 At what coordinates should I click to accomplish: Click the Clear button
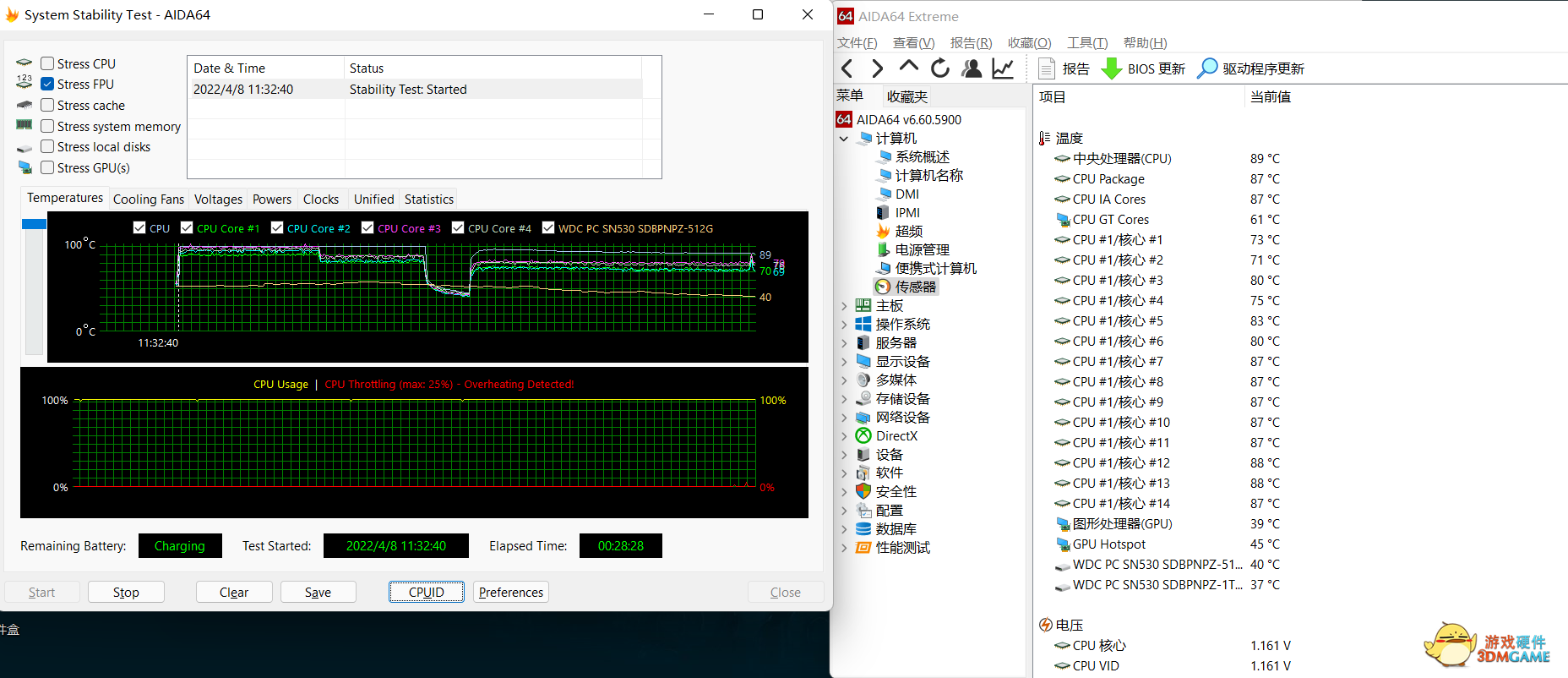(x=234, y=592)
